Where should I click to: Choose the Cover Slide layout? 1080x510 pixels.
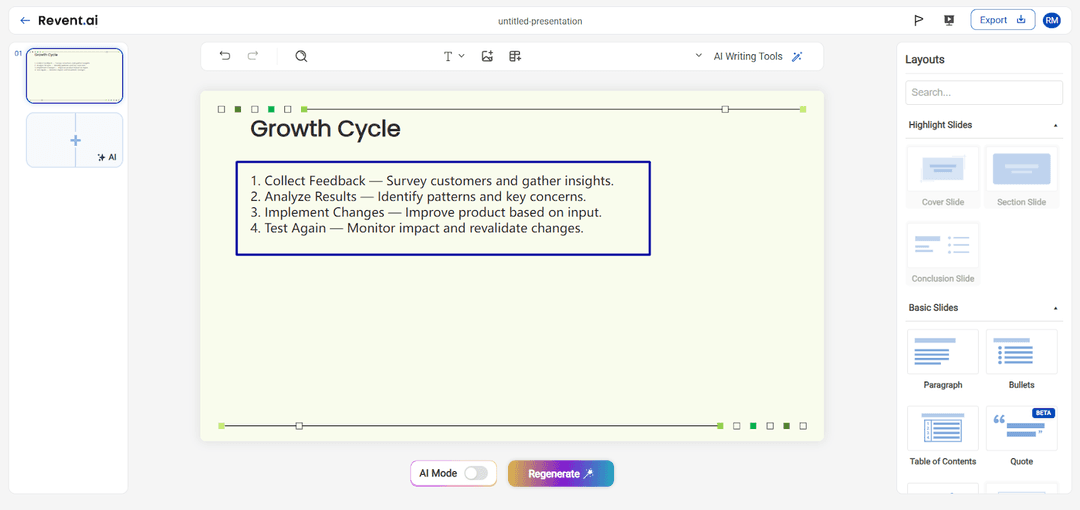943,176
